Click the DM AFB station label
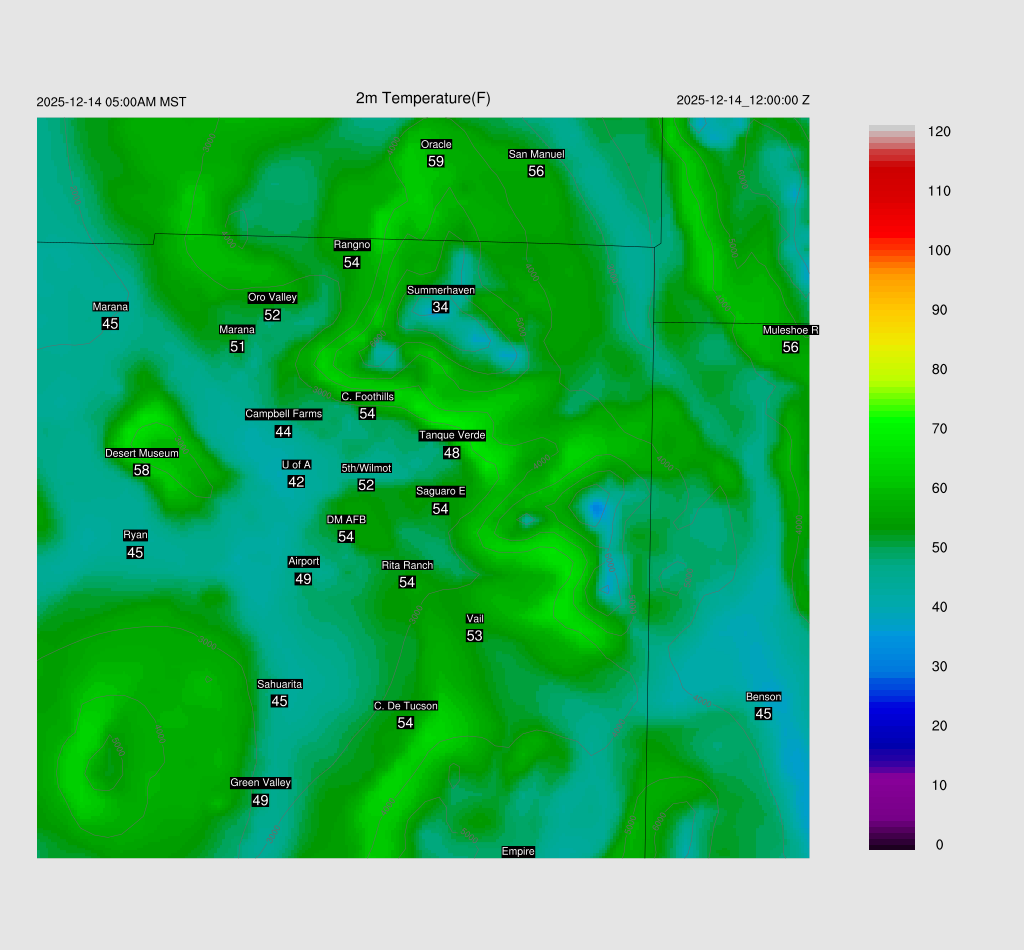Image resolution: width=1024 pixels, height=950 pixels. coord(346,520)
